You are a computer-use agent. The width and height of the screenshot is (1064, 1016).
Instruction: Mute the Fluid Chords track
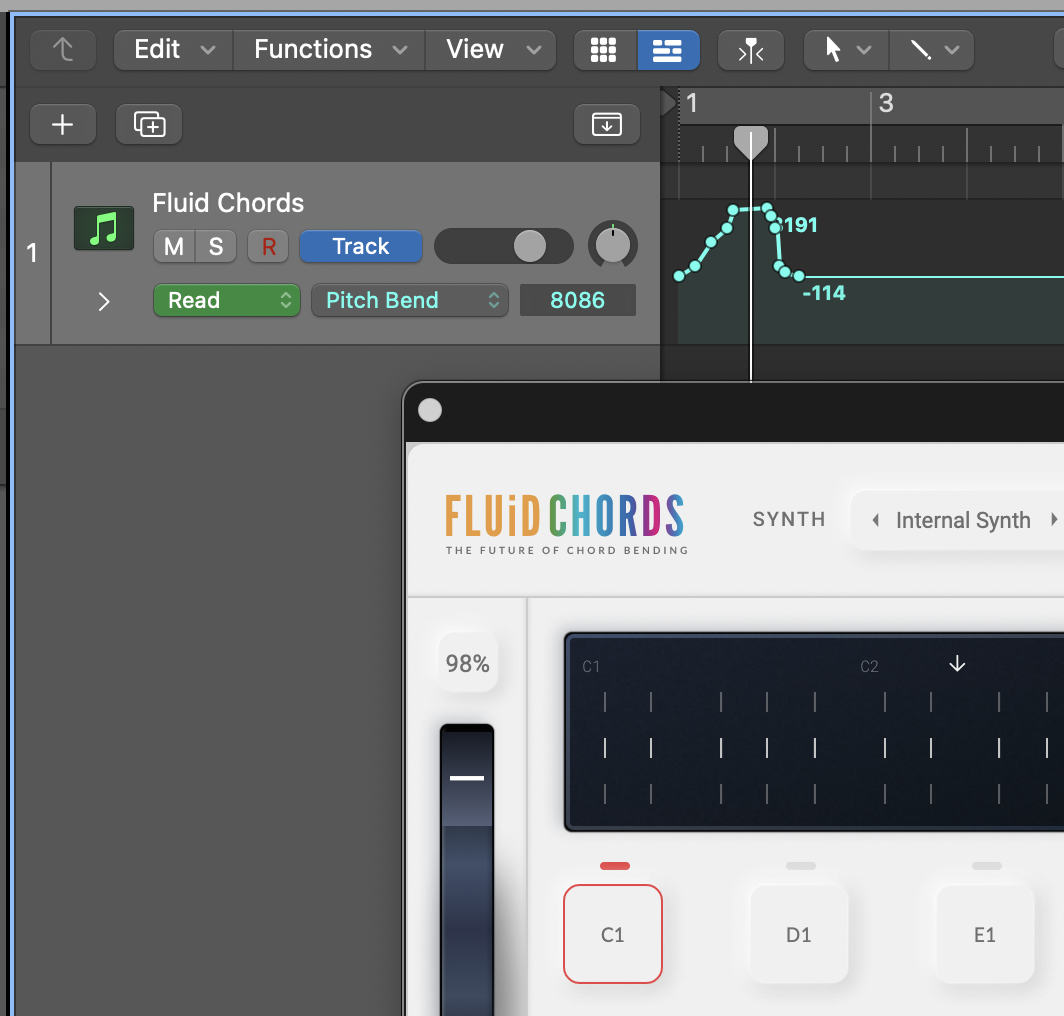tap(174, 246)
